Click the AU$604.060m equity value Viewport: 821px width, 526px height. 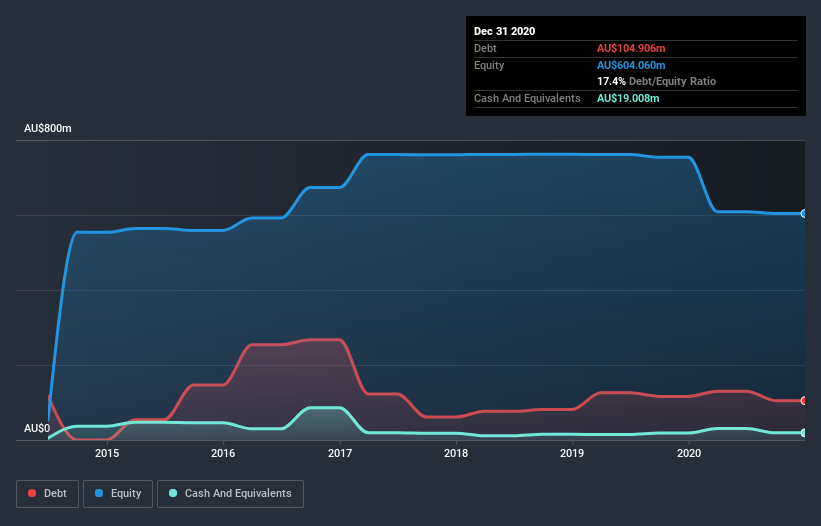pyautogui.click(x=631, y=65)
